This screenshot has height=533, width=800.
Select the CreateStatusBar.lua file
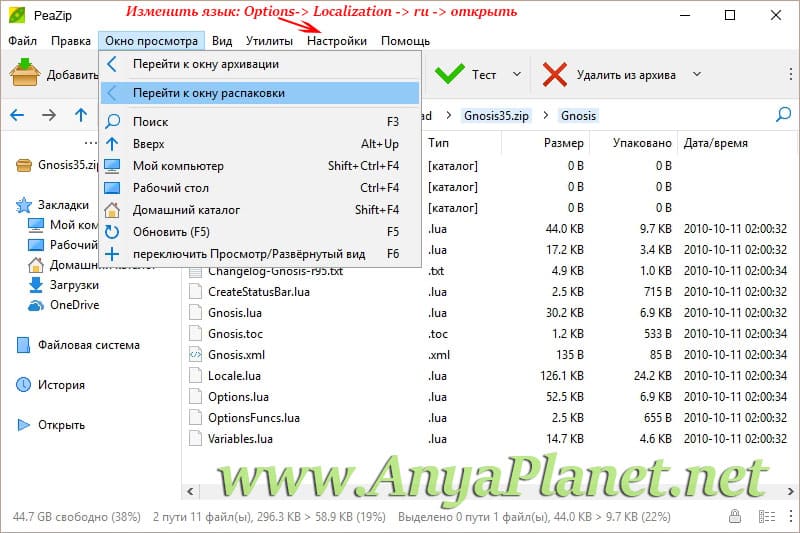(259, 292)
